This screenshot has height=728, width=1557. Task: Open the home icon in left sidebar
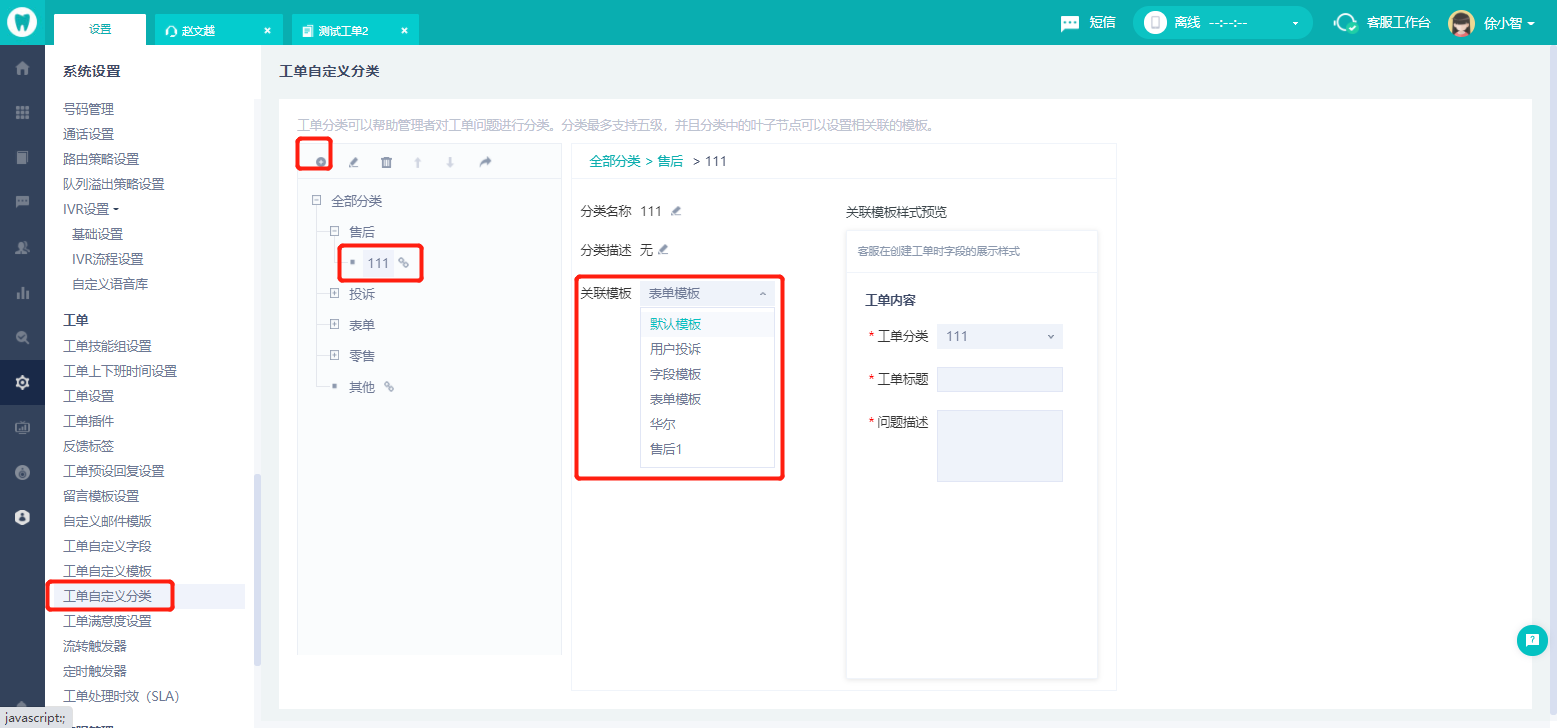coord(22,68)
